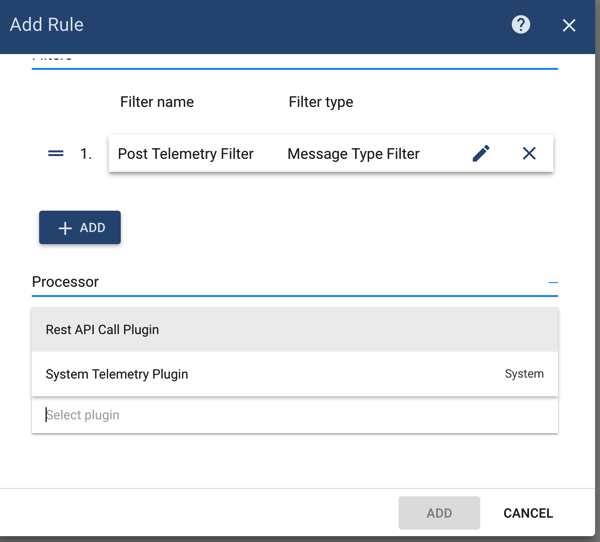The width and height of the screenshot is (600, 542).
Task: Grab the drag handle of filter row 1
Action: coord(56,154)
